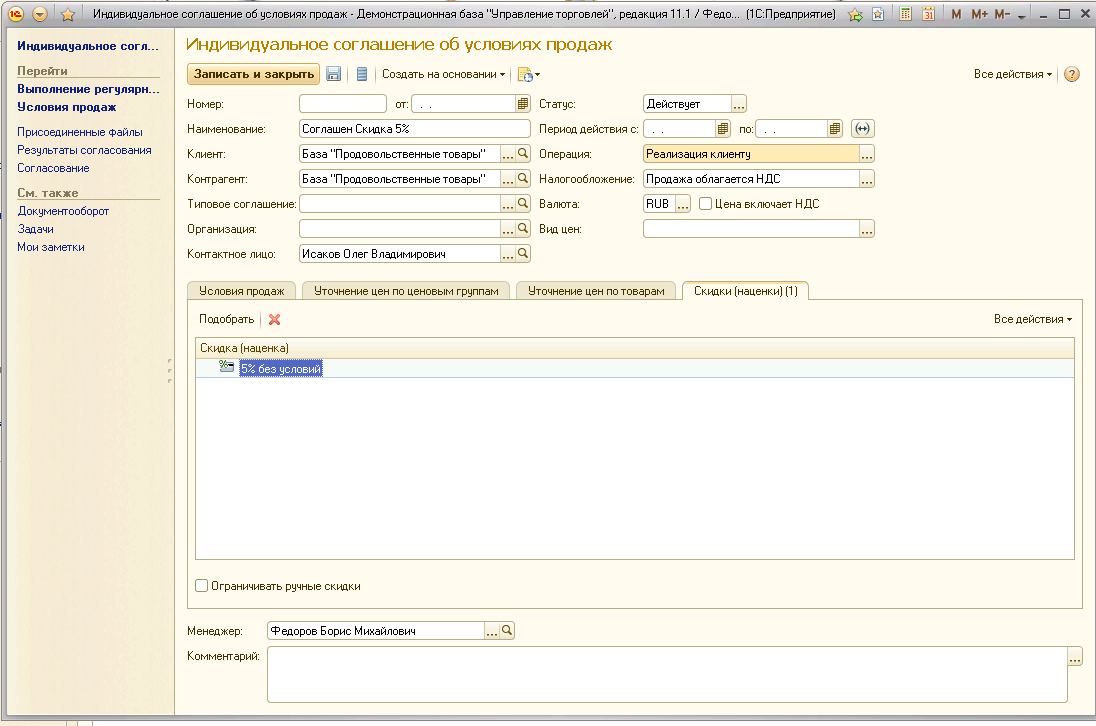Click the magnifier icon beside Клиент field
Viewport: 1096px width, 726px height.
pyautogui.click(x=522, y=154)
